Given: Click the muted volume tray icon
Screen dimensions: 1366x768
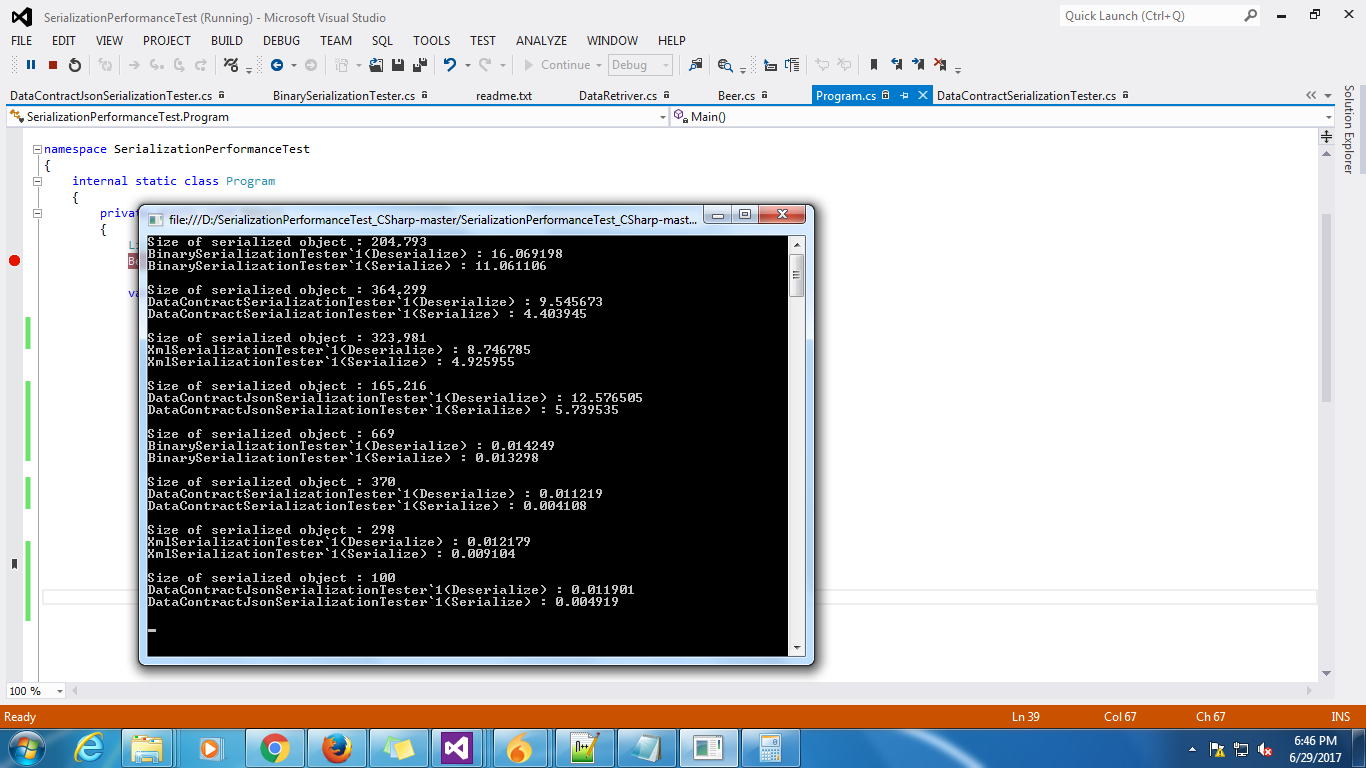Looking at the screenshot, I should [1265, 749].
